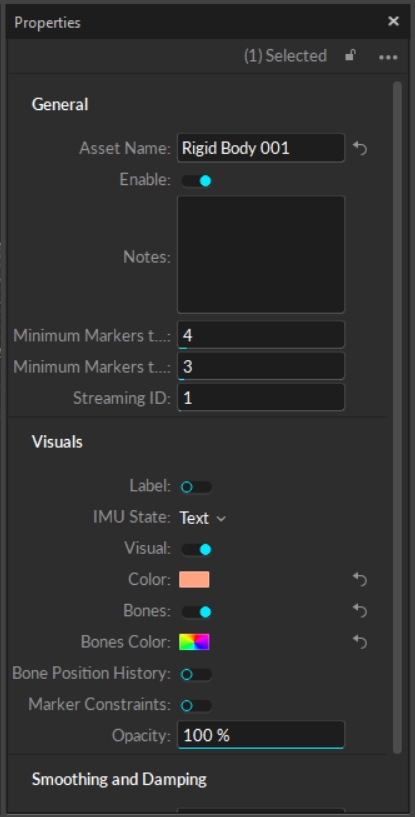
Task: Toggle the Visual switch
Action: (x=197, y=549)
